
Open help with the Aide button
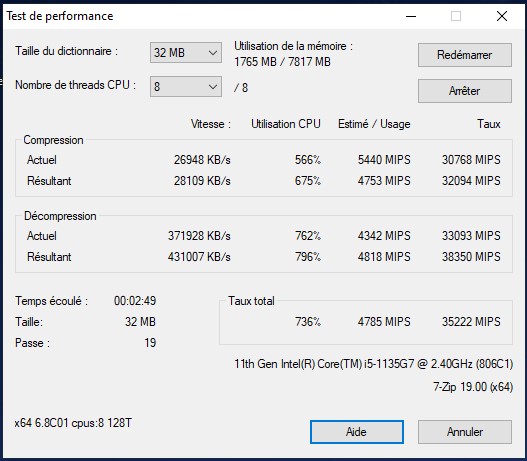357,432
